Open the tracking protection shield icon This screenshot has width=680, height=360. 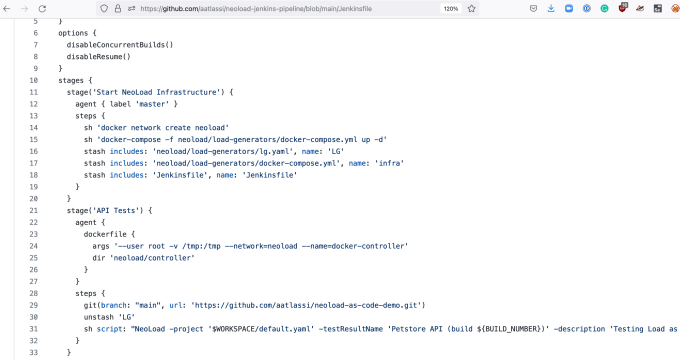tap(104, 9)
